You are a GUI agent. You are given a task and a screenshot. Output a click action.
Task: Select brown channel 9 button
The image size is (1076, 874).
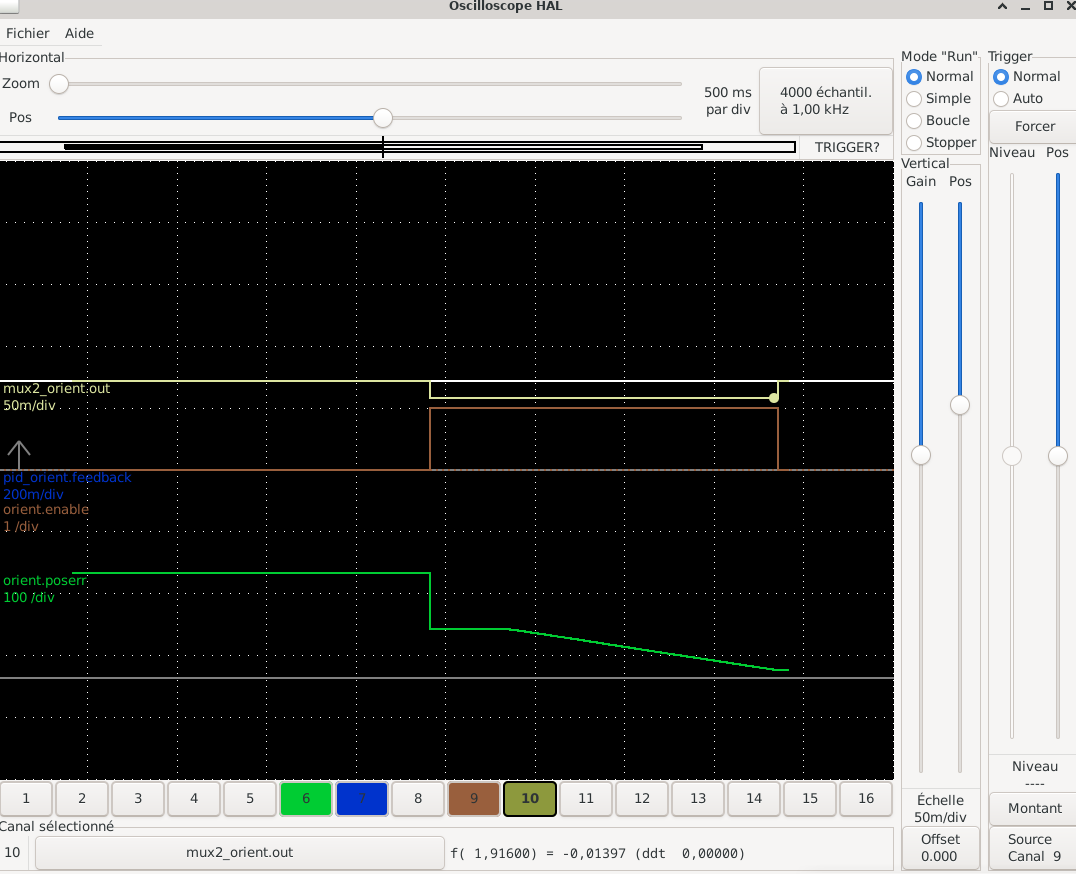click(474, 799)
